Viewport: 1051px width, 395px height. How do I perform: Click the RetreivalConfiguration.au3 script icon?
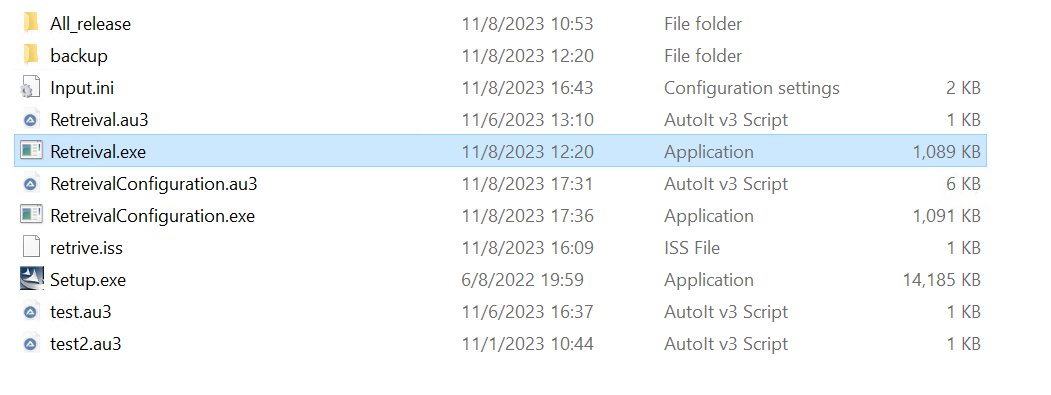(30, 184)
